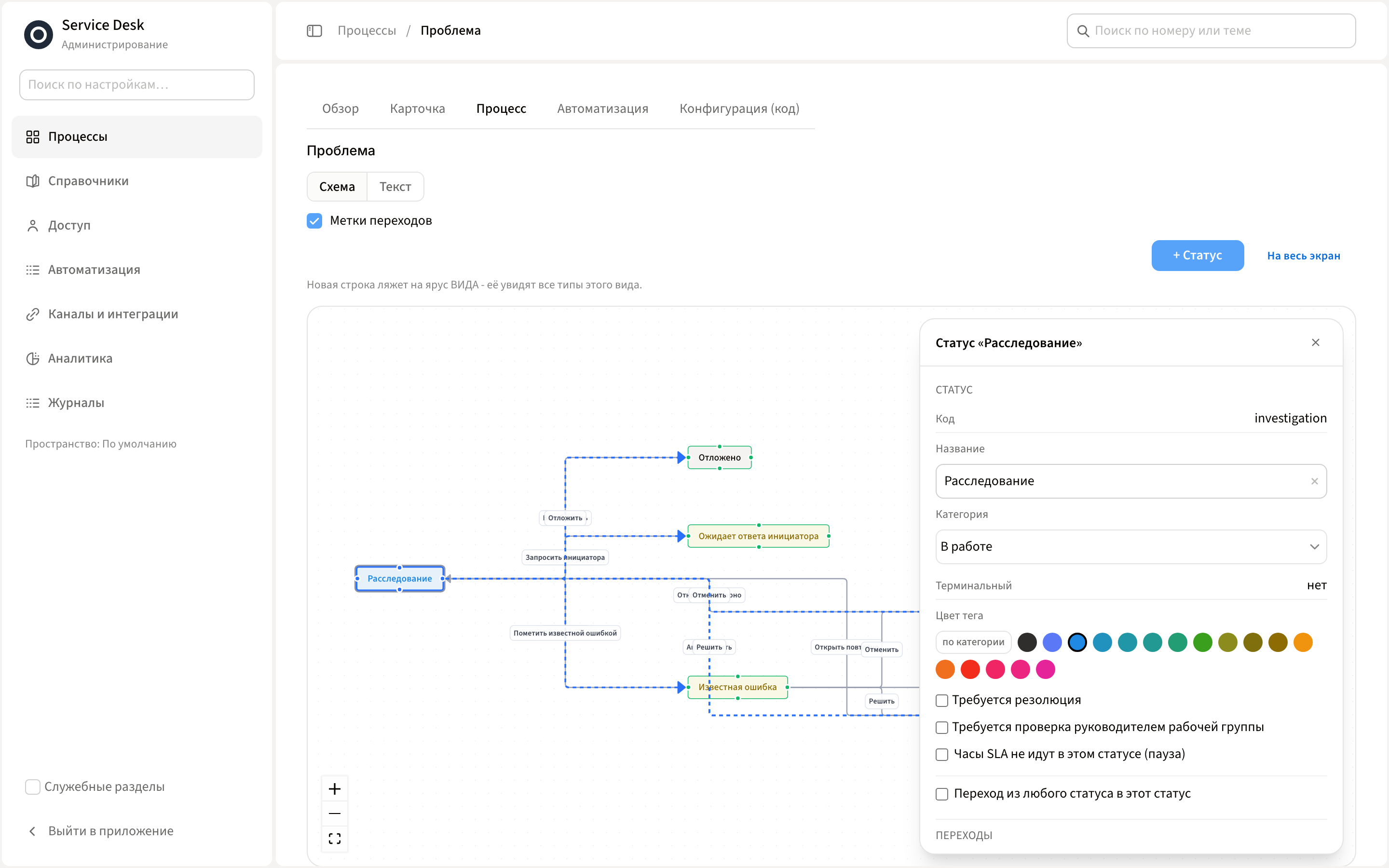Click the zoom in plus icon
Screen dimensions: 1389x868
(335, 789)
